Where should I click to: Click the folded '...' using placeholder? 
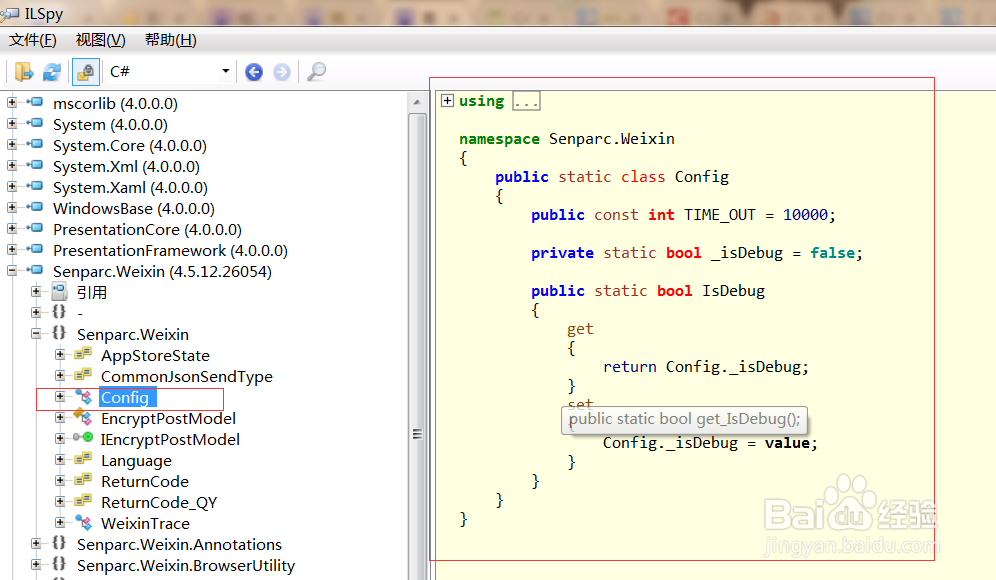pyautogui.click(x=527, y=101)
